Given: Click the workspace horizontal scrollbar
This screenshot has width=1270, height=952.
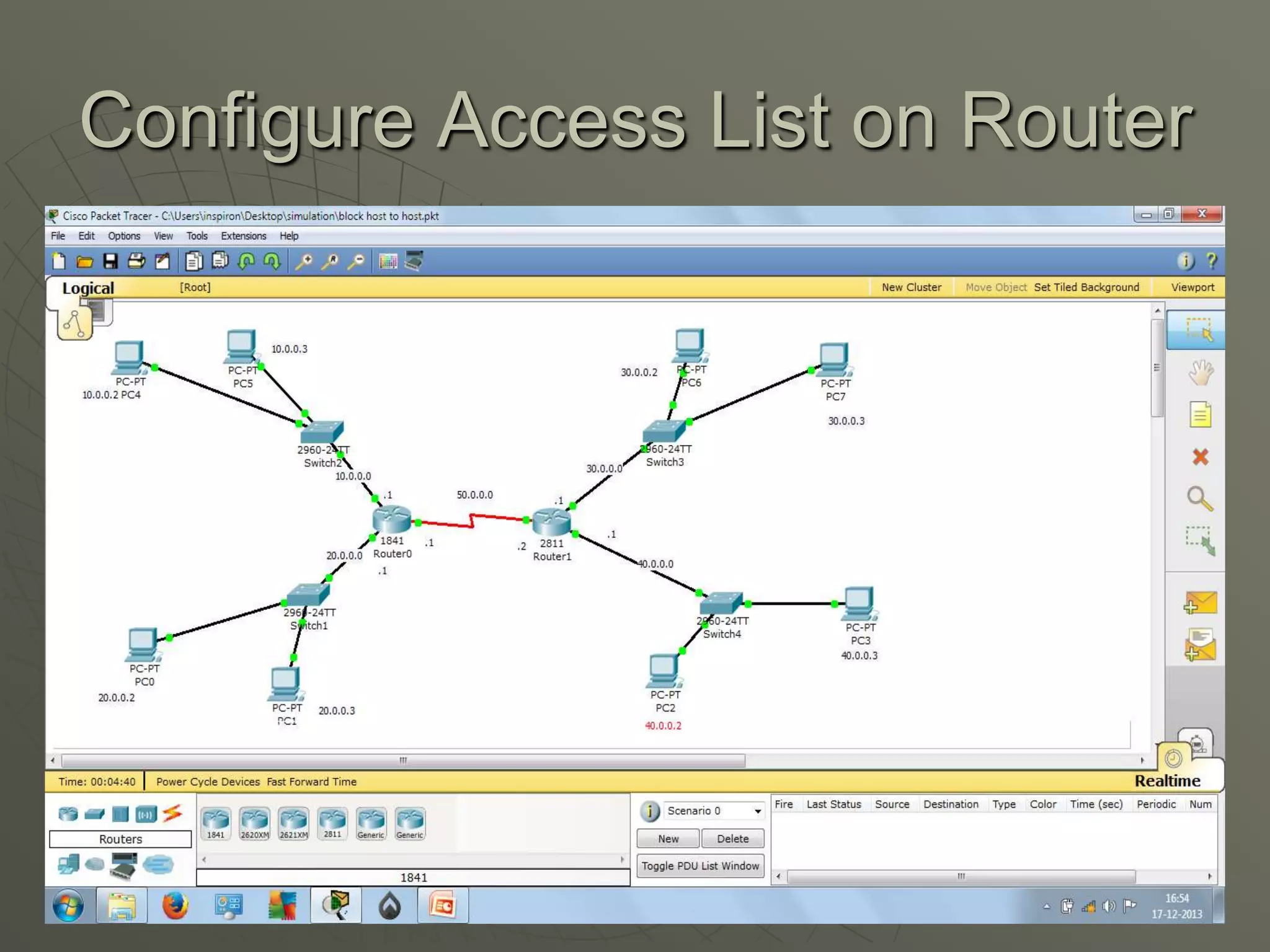Looking at the screenshot, I should coord(403,760).
